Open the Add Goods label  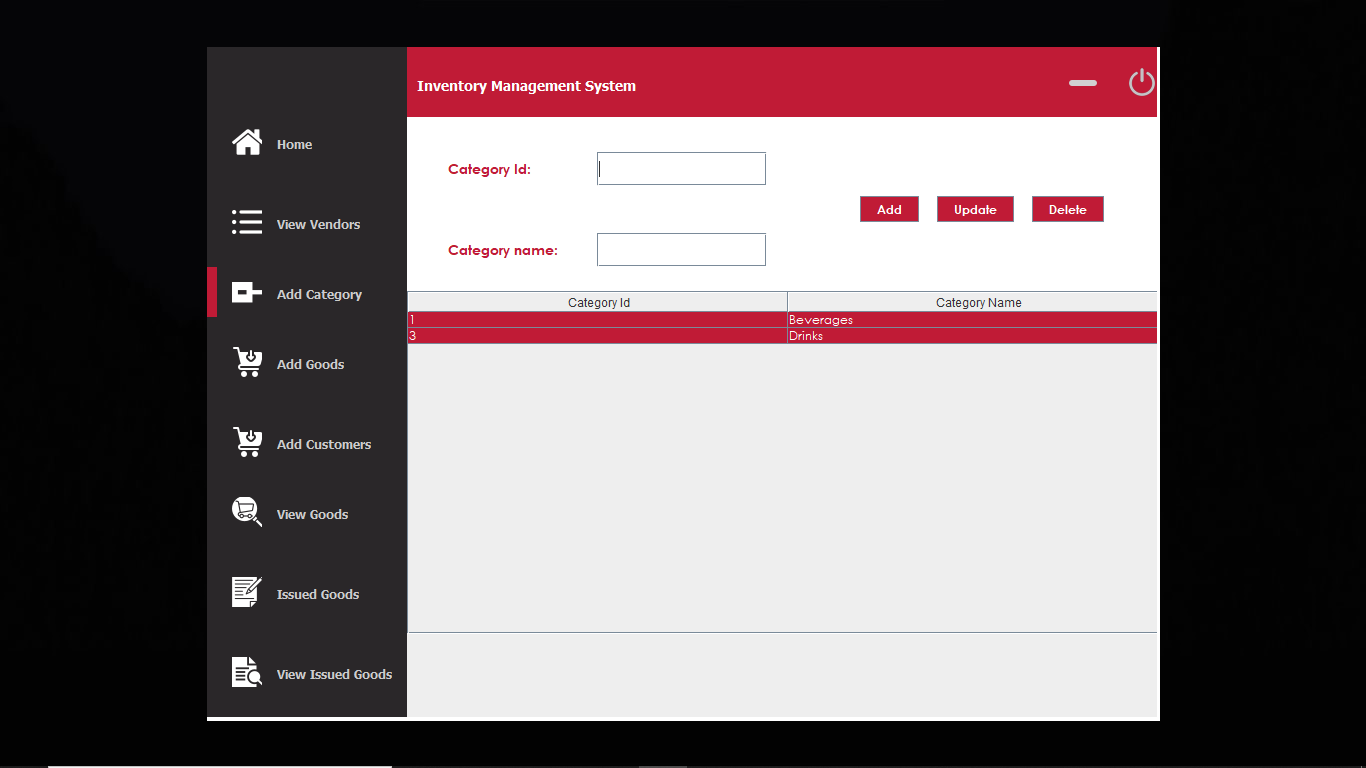[310, 365]
